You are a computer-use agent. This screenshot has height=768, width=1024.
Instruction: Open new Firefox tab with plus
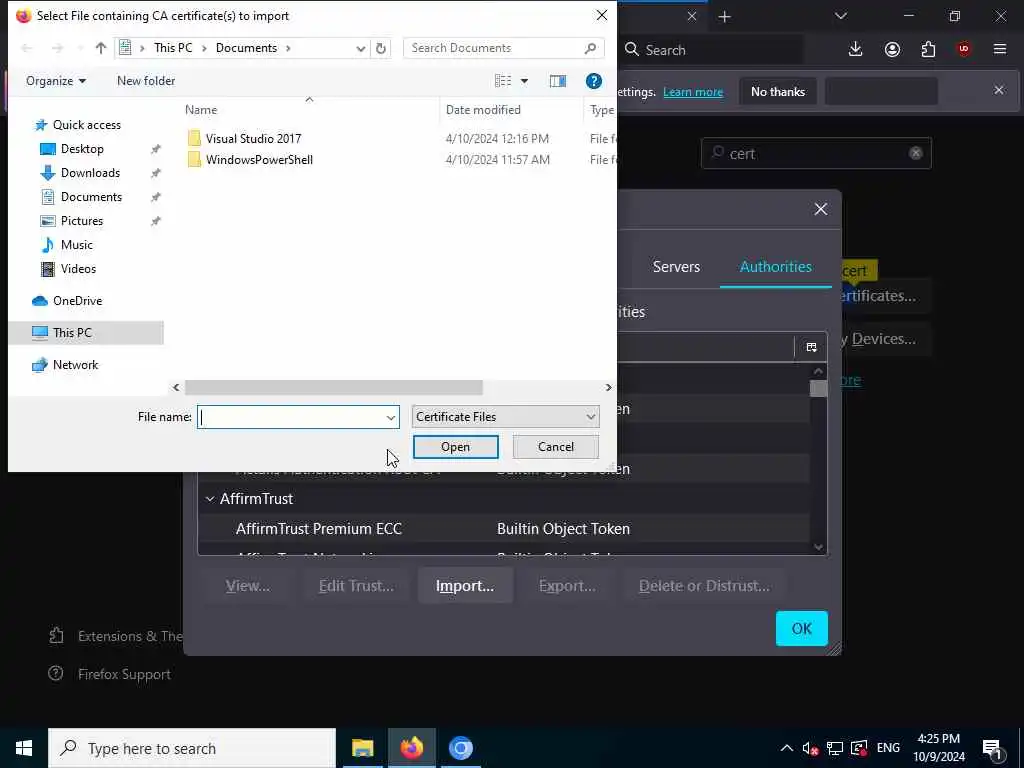coord(724,16)
